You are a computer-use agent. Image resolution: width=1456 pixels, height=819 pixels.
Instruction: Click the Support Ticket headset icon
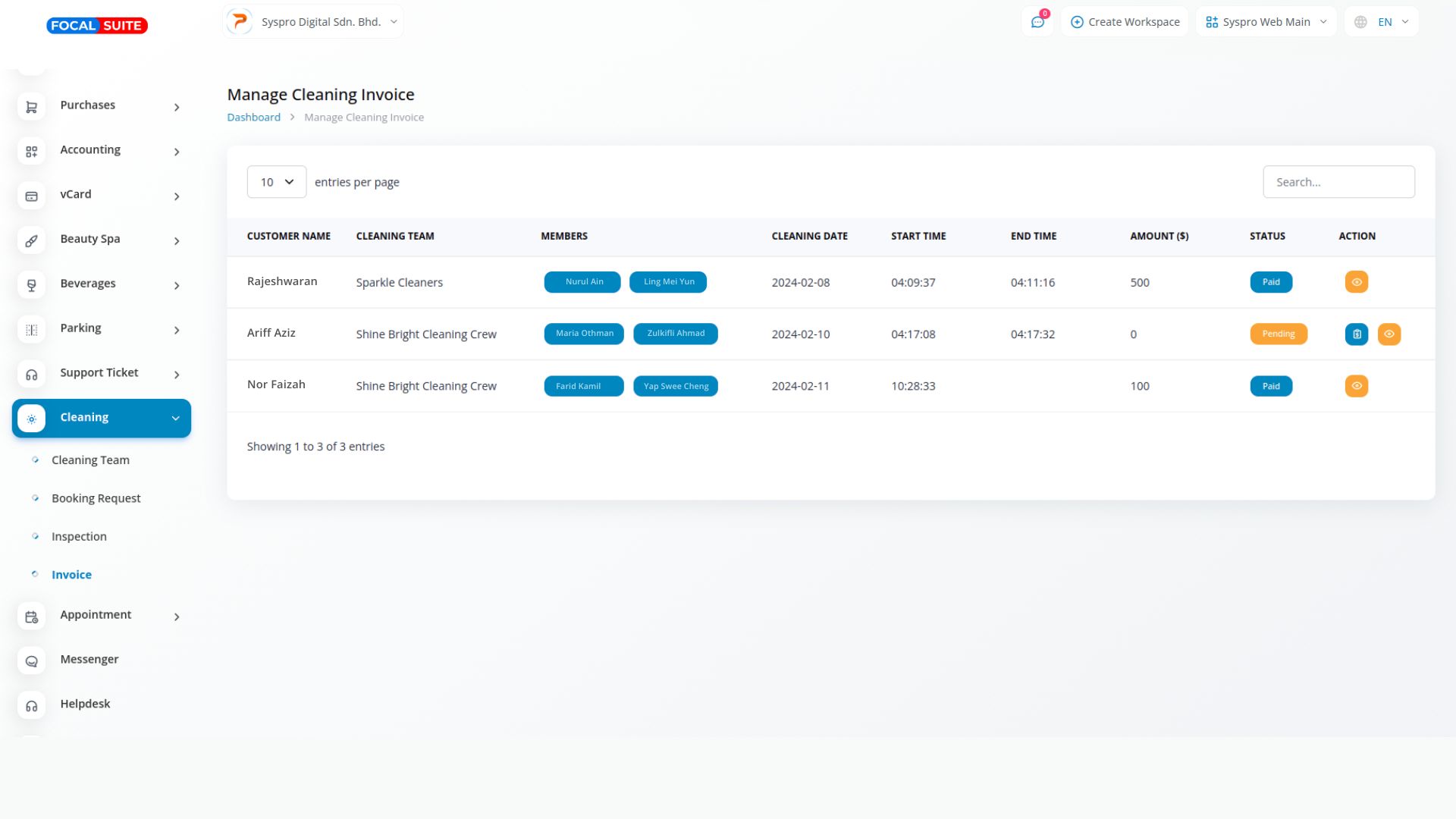click(x=31, y=375)
